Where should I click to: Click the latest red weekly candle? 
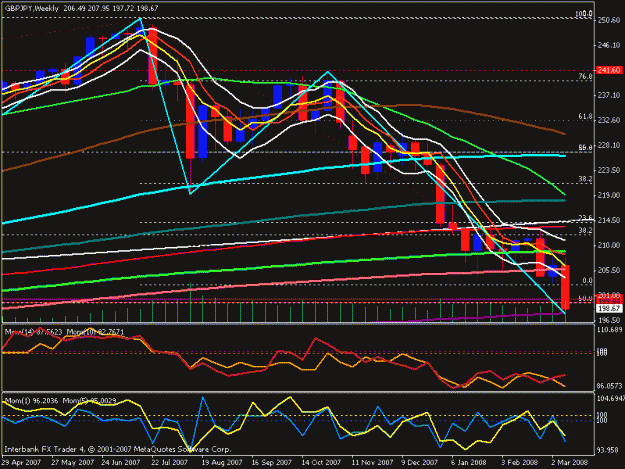point(565,287)
